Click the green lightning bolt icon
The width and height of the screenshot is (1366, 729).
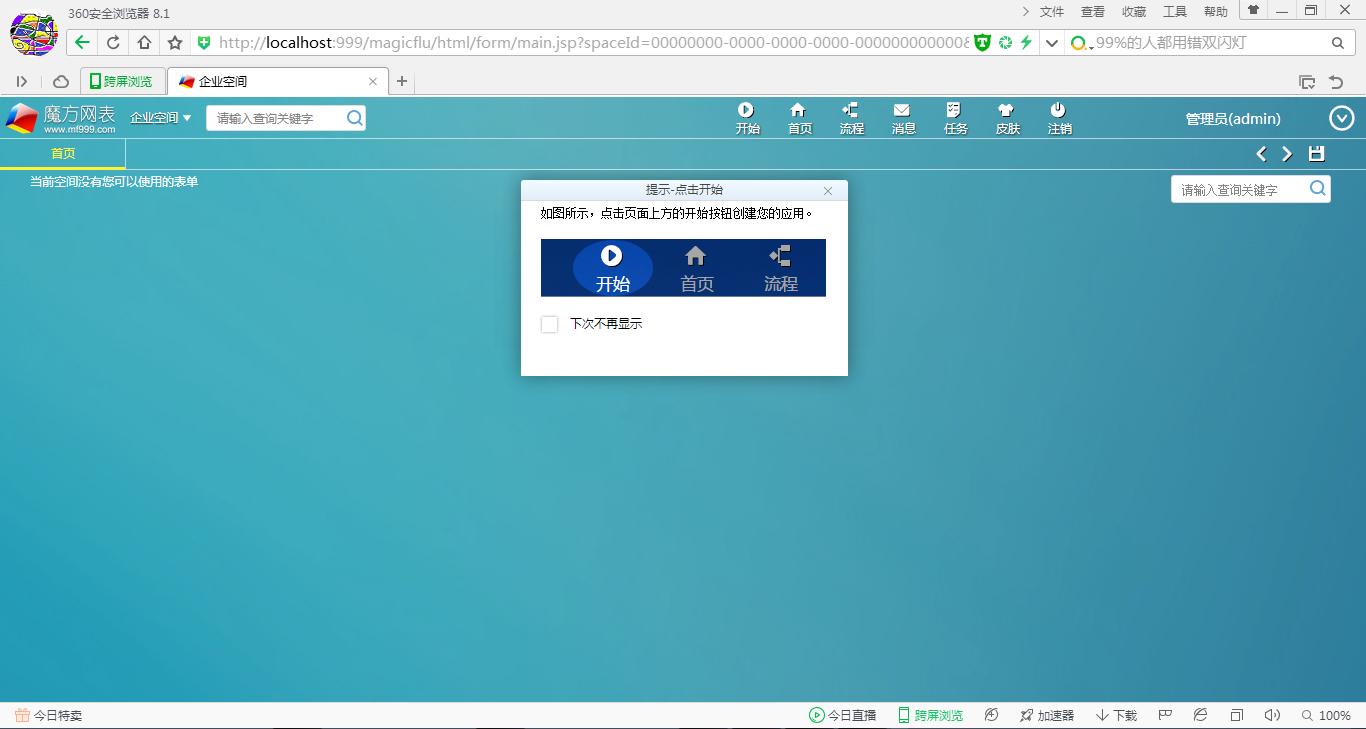pyautogui.click(x=1026, y=43)
